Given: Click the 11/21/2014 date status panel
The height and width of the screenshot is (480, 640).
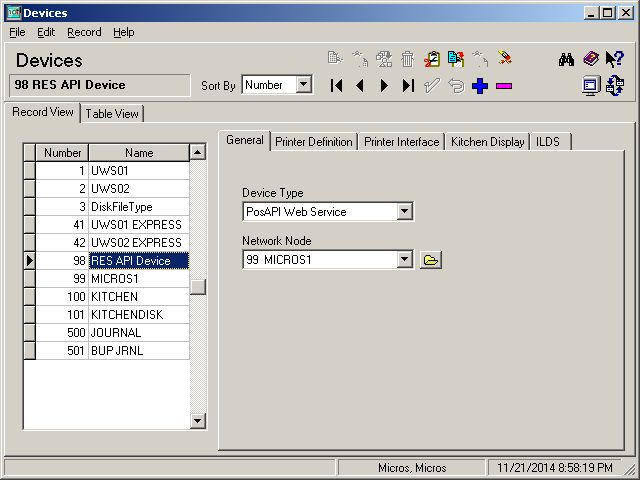Looking at the screenshot, I should point(555,467).
